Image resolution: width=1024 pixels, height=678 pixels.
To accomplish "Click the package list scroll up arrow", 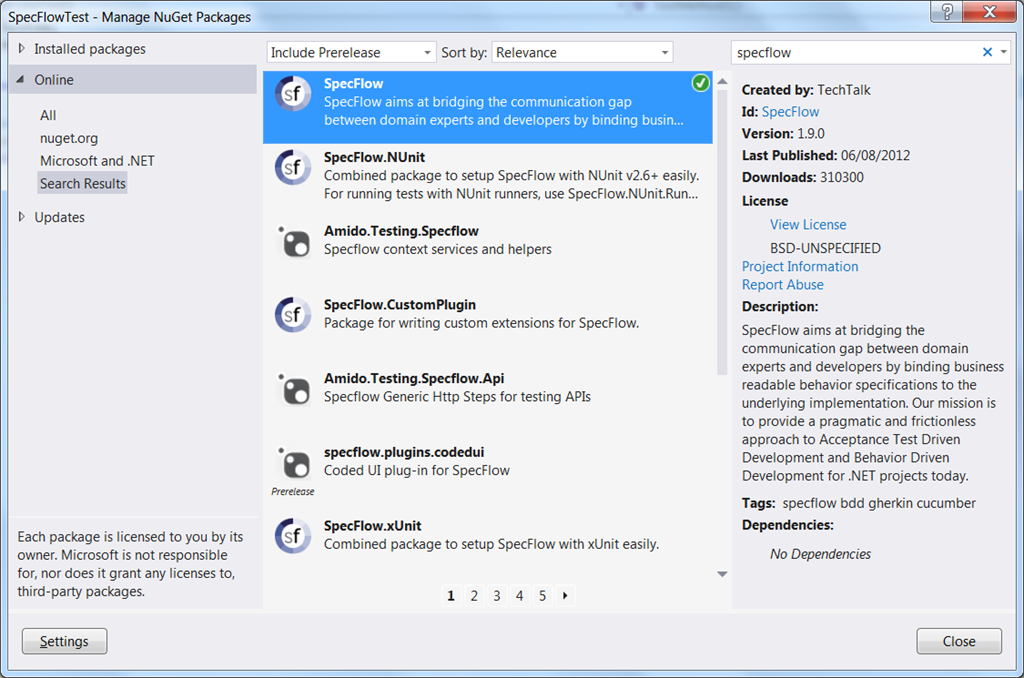I will (x=722, y=82).
